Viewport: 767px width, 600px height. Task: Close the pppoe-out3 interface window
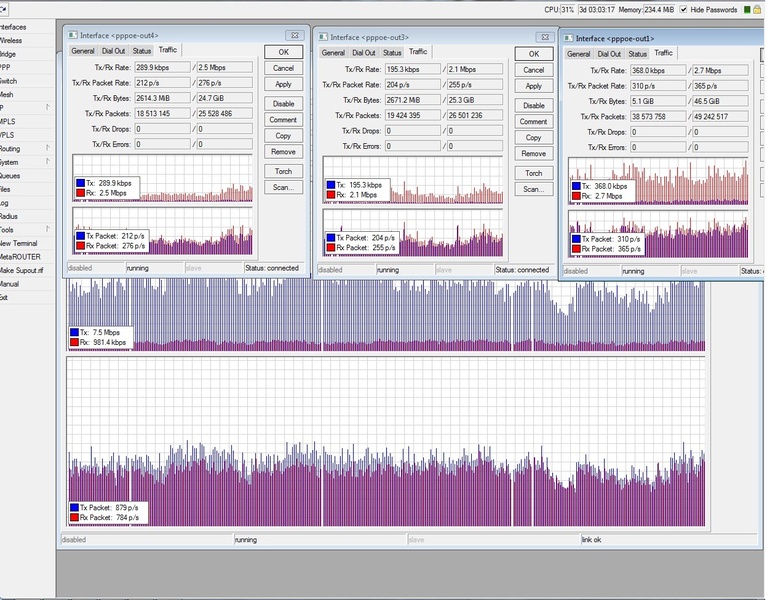pyautogui.click(x=545, y=37)
